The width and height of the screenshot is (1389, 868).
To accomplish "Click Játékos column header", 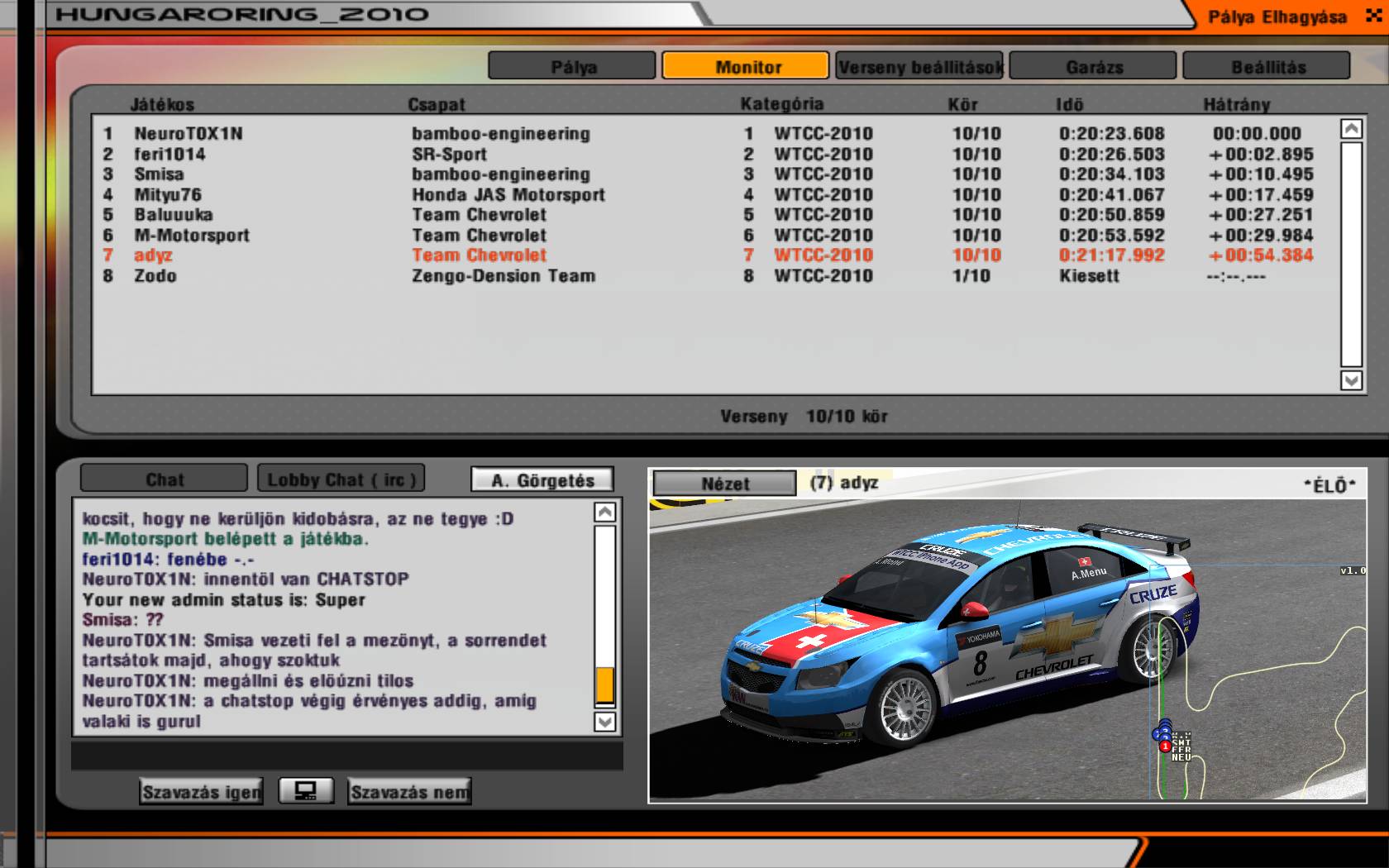I will tap(162, 104).
